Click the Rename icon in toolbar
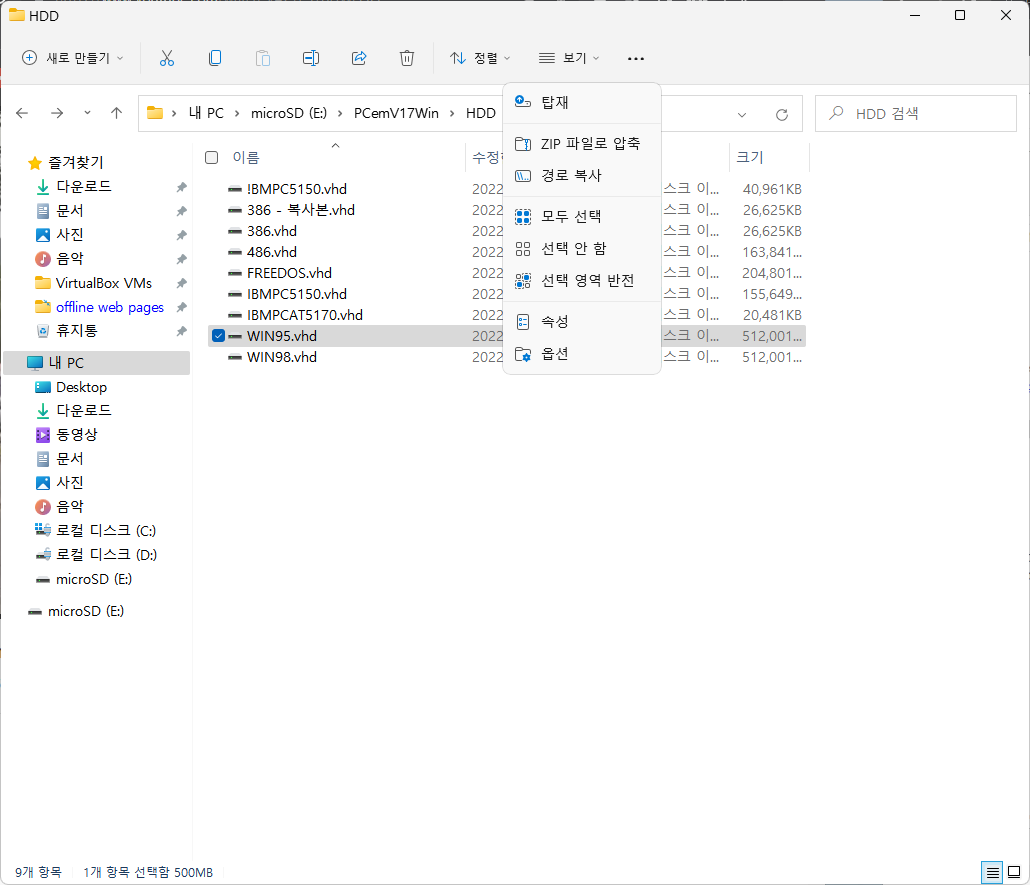 coord(311,58)
